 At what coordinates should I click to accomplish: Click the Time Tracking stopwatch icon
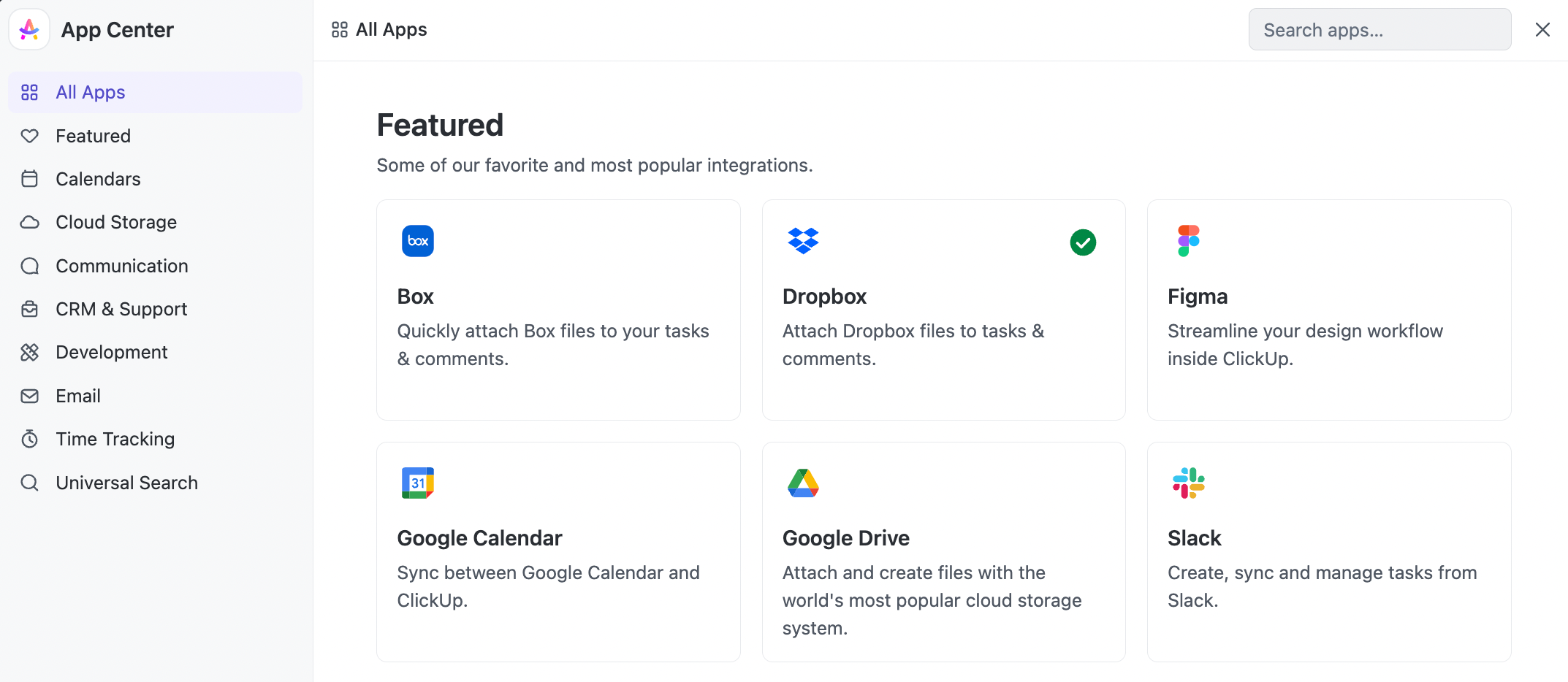tap(30, 439)
